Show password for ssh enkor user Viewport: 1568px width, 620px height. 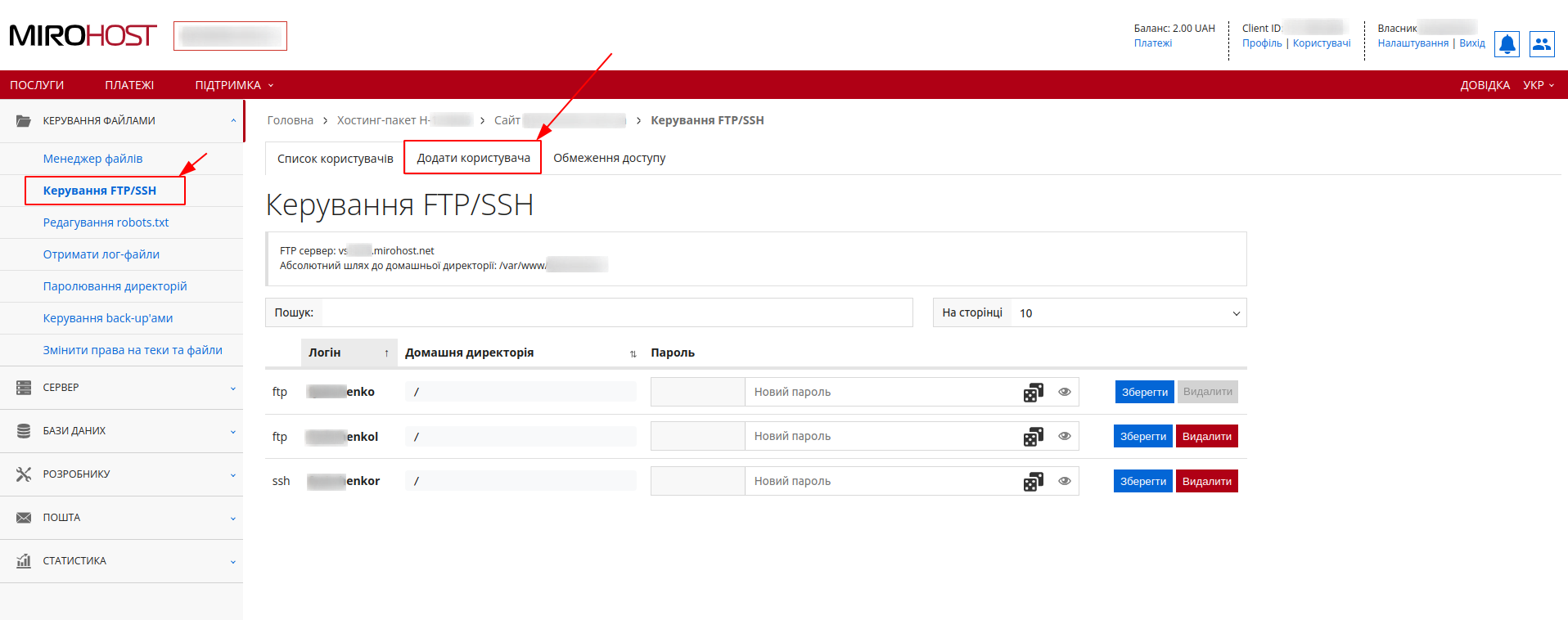pos(1065,481)
